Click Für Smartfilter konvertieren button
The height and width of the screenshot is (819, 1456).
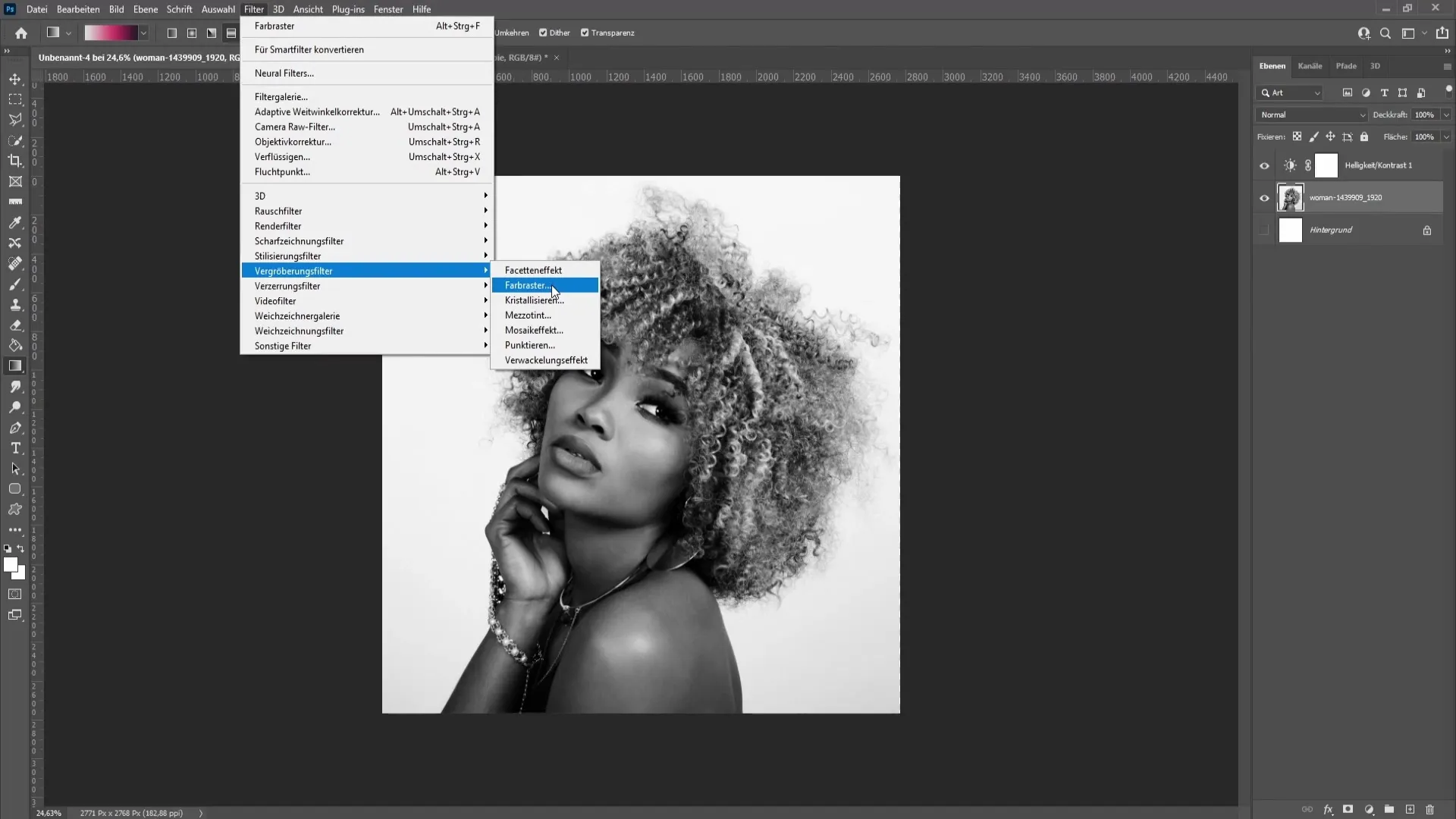pos(310,49)
